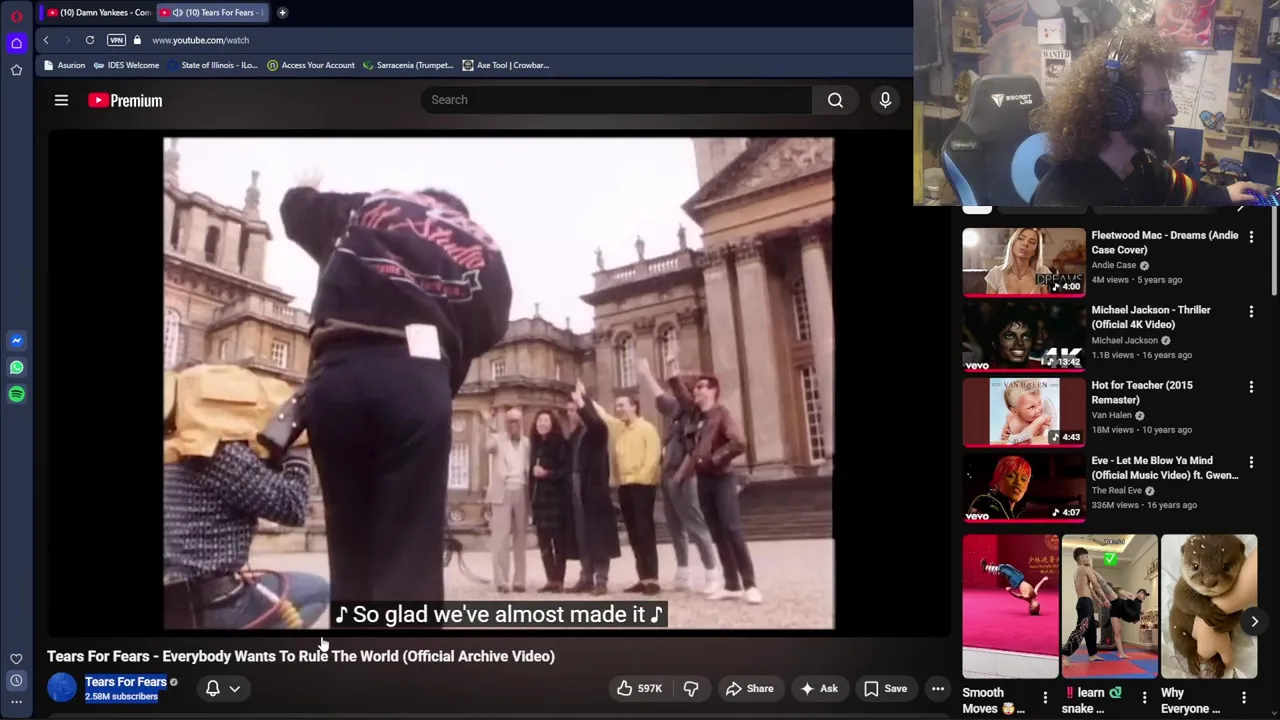Screen dimensions: 1280x720
Task: Toggle the VPN badge in address bar
Action: click(116, 40)
